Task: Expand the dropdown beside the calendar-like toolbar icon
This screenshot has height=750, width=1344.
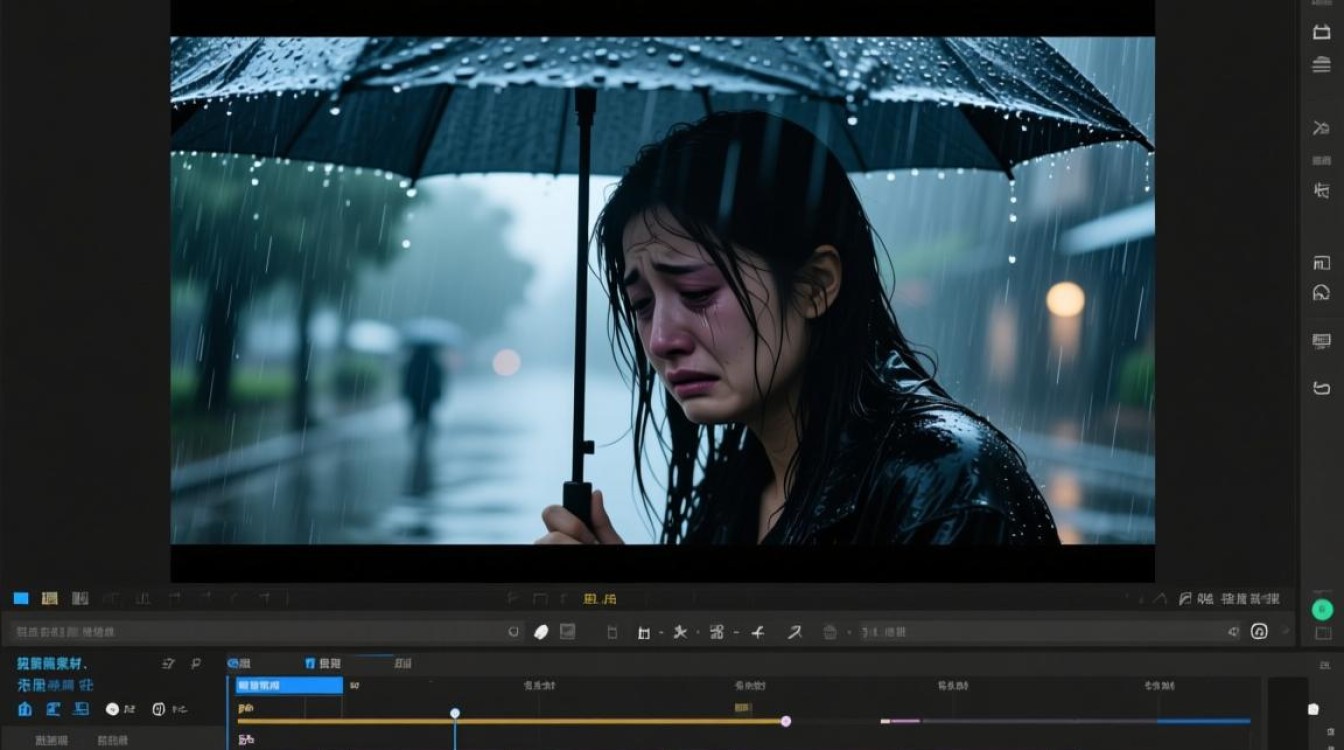Action: (661, 633)
